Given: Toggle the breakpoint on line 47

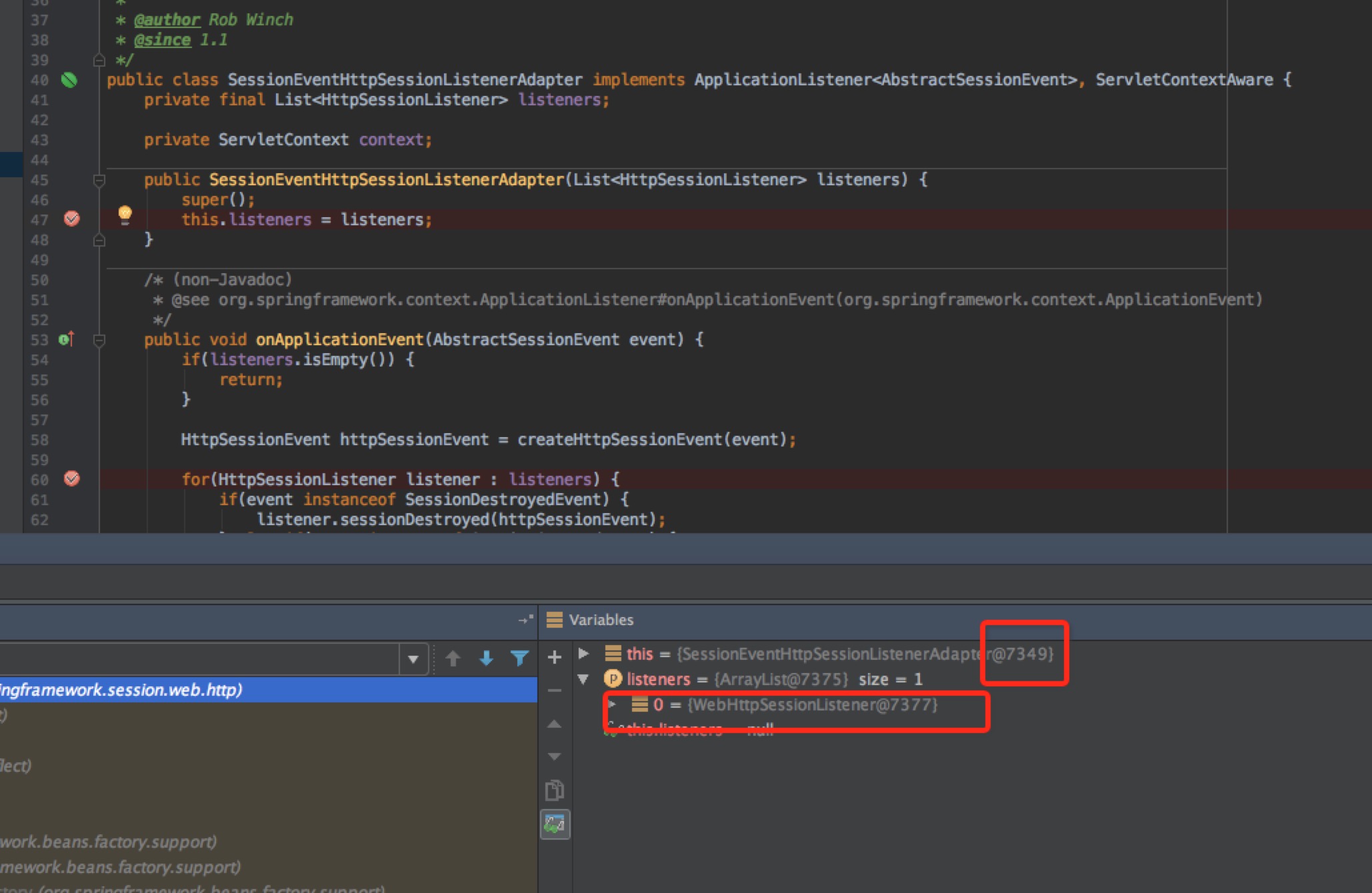Looking at the screenshot, I should [71, 219].
